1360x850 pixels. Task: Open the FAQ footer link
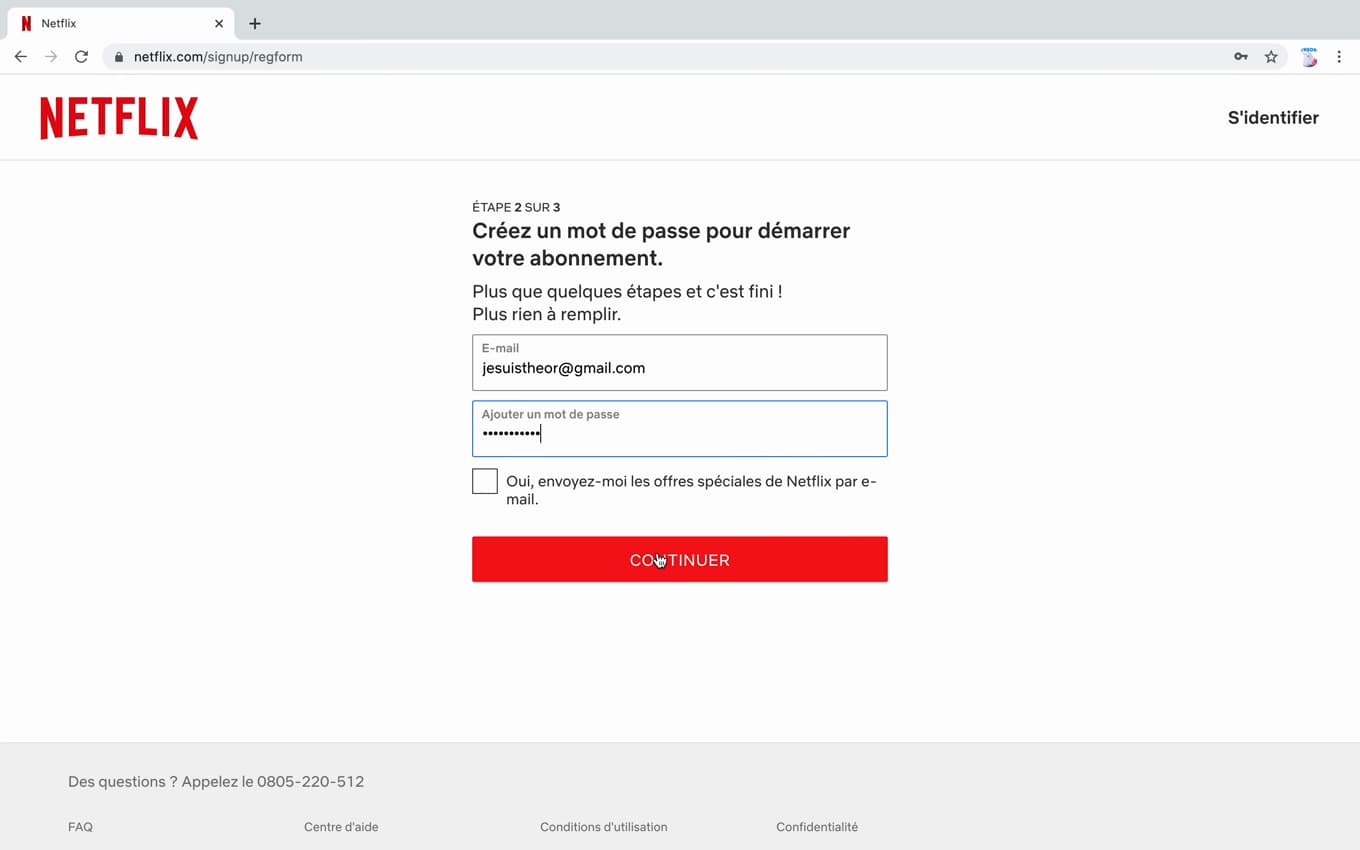point(80,827)
